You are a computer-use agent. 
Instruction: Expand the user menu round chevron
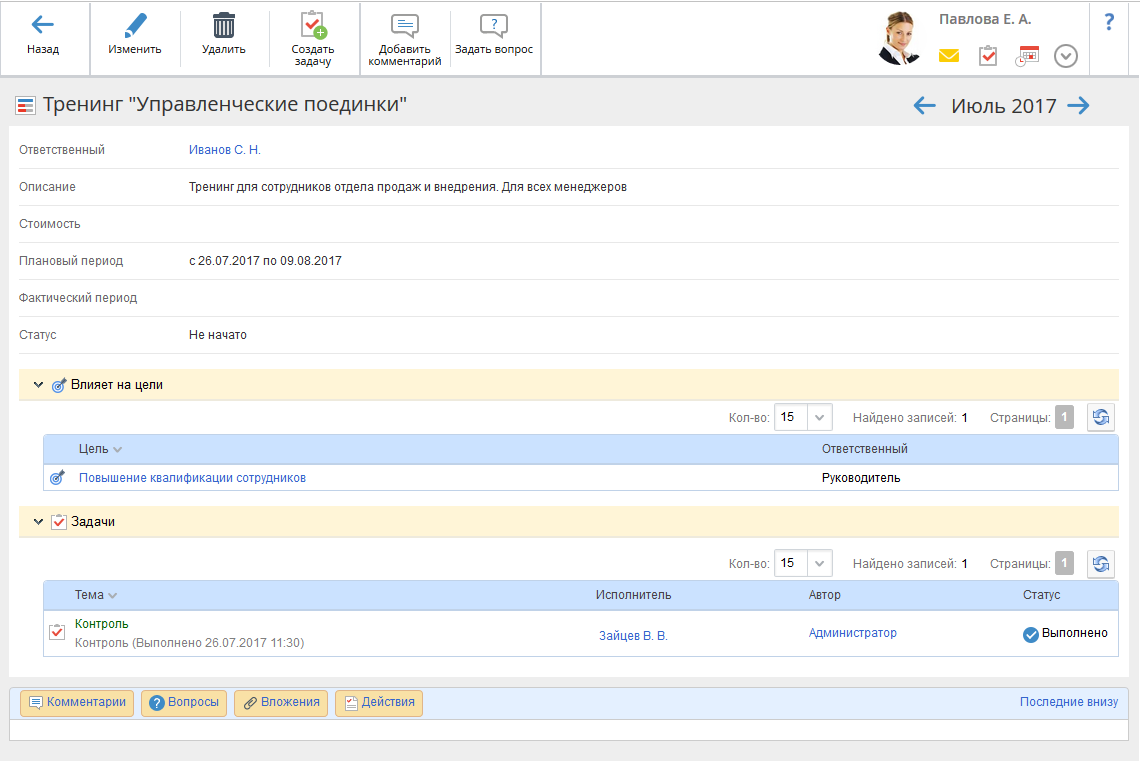point(1066,56)
